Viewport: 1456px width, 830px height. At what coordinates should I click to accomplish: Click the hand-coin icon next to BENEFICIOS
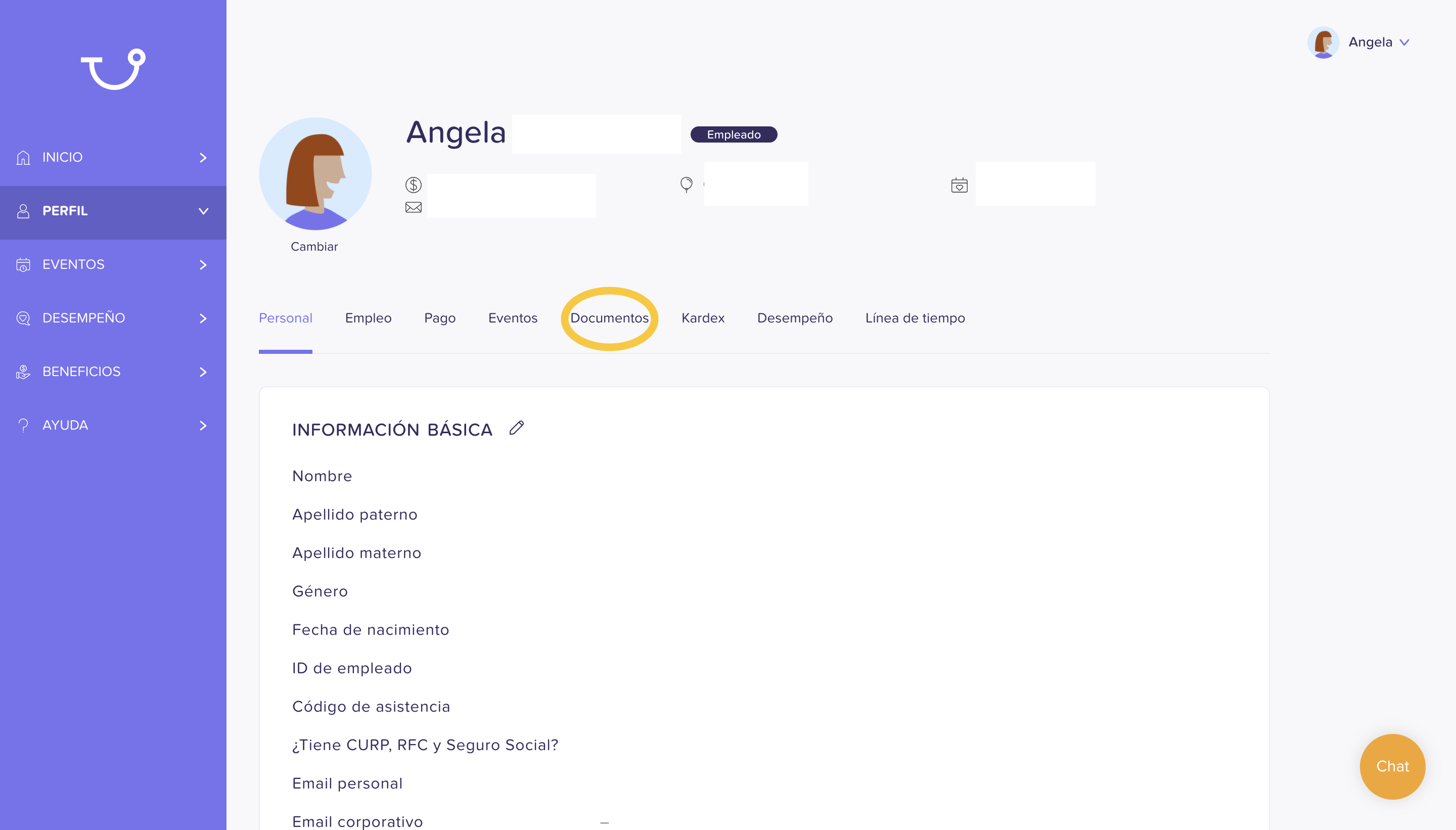click(x=23, y=372)
